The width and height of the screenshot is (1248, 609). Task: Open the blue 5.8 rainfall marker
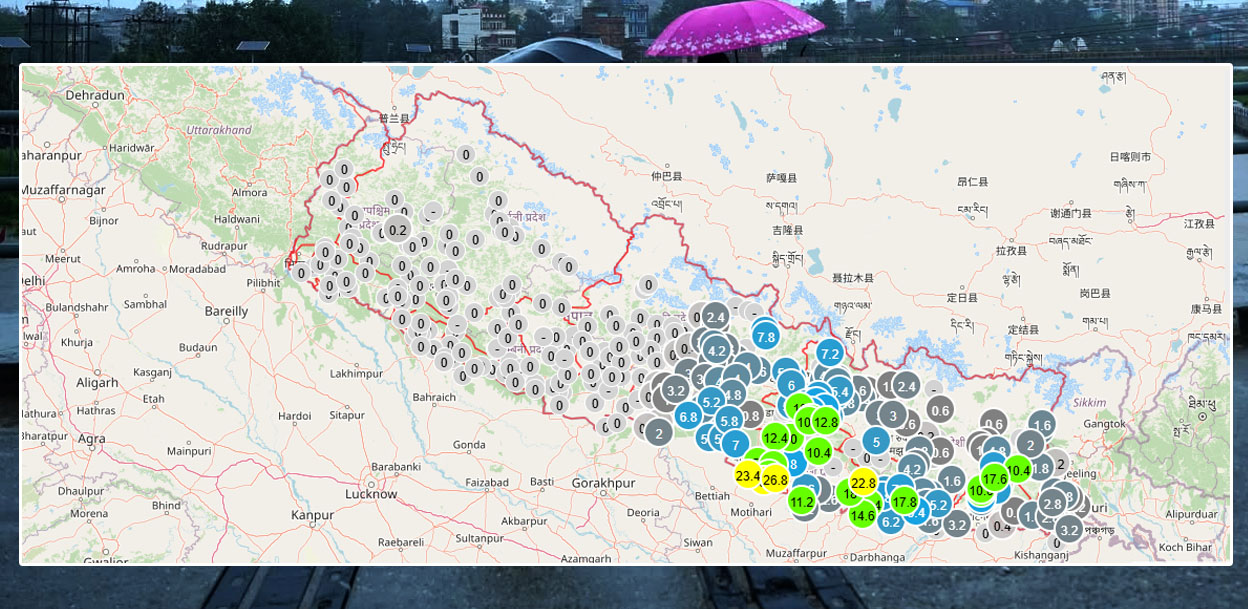(x=729, y=421)
